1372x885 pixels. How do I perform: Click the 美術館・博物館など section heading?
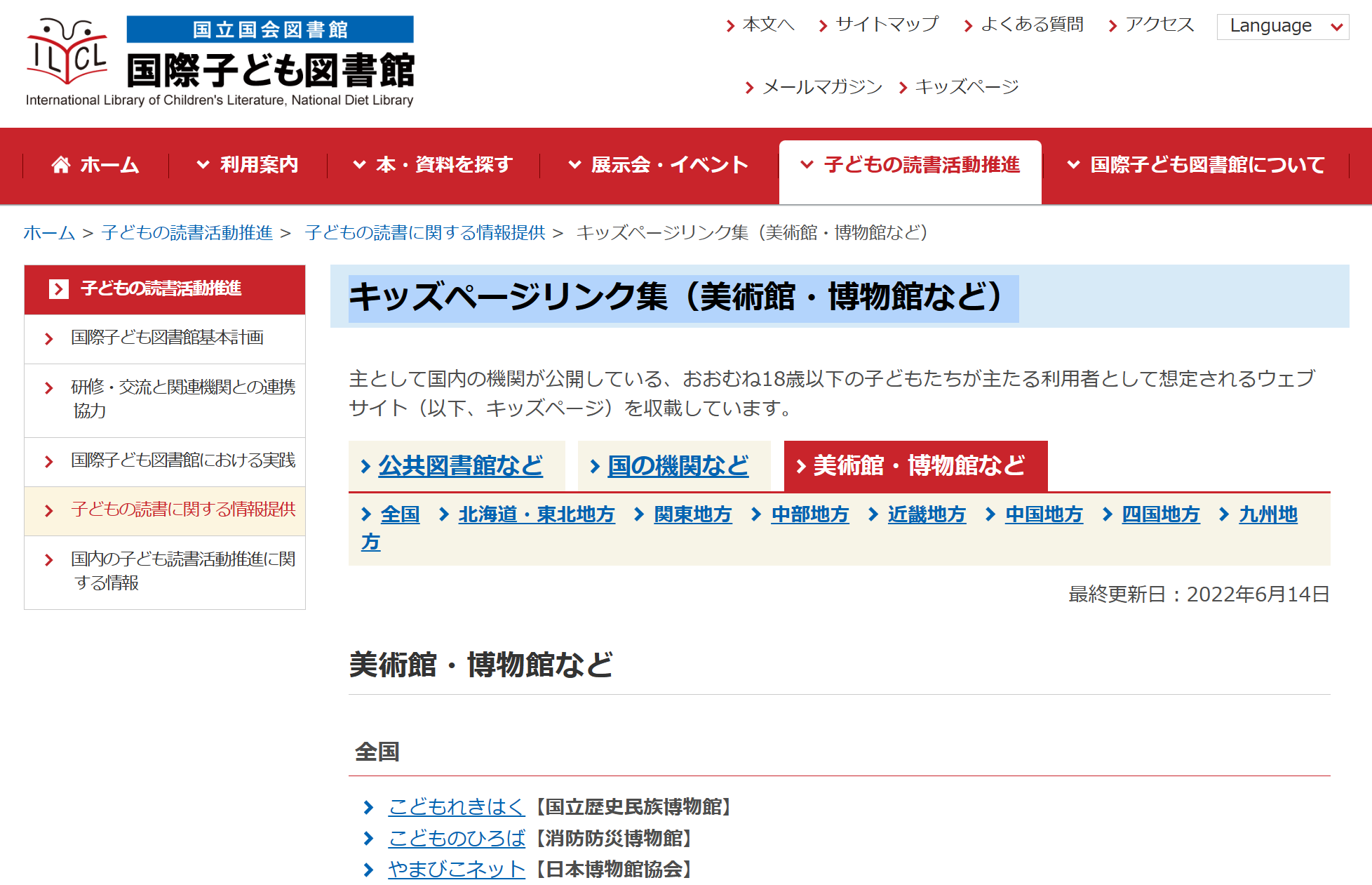pos(481,665)
